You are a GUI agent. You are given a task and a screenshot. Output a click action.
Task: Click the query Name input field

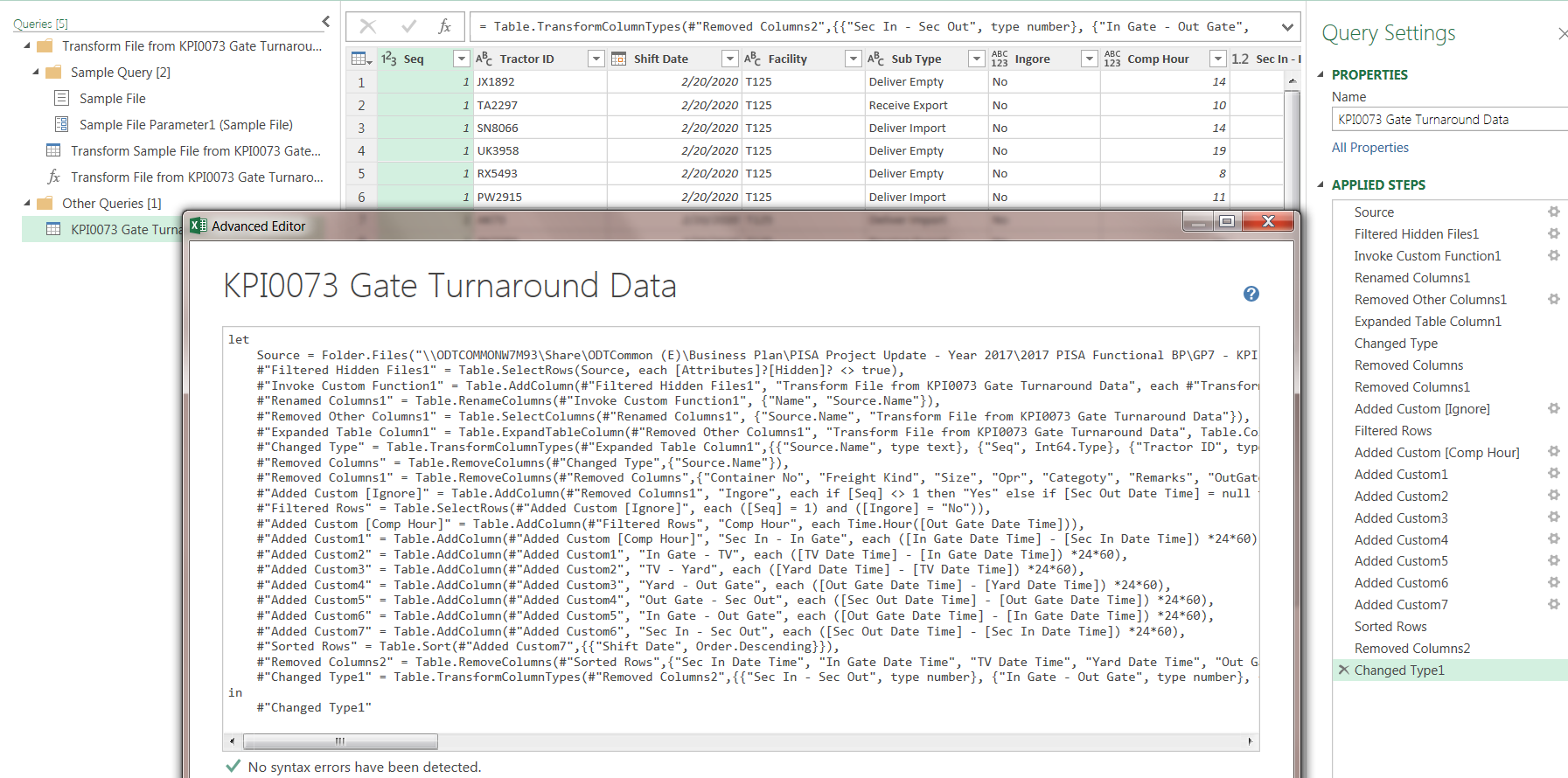(x=1450, y=120)
